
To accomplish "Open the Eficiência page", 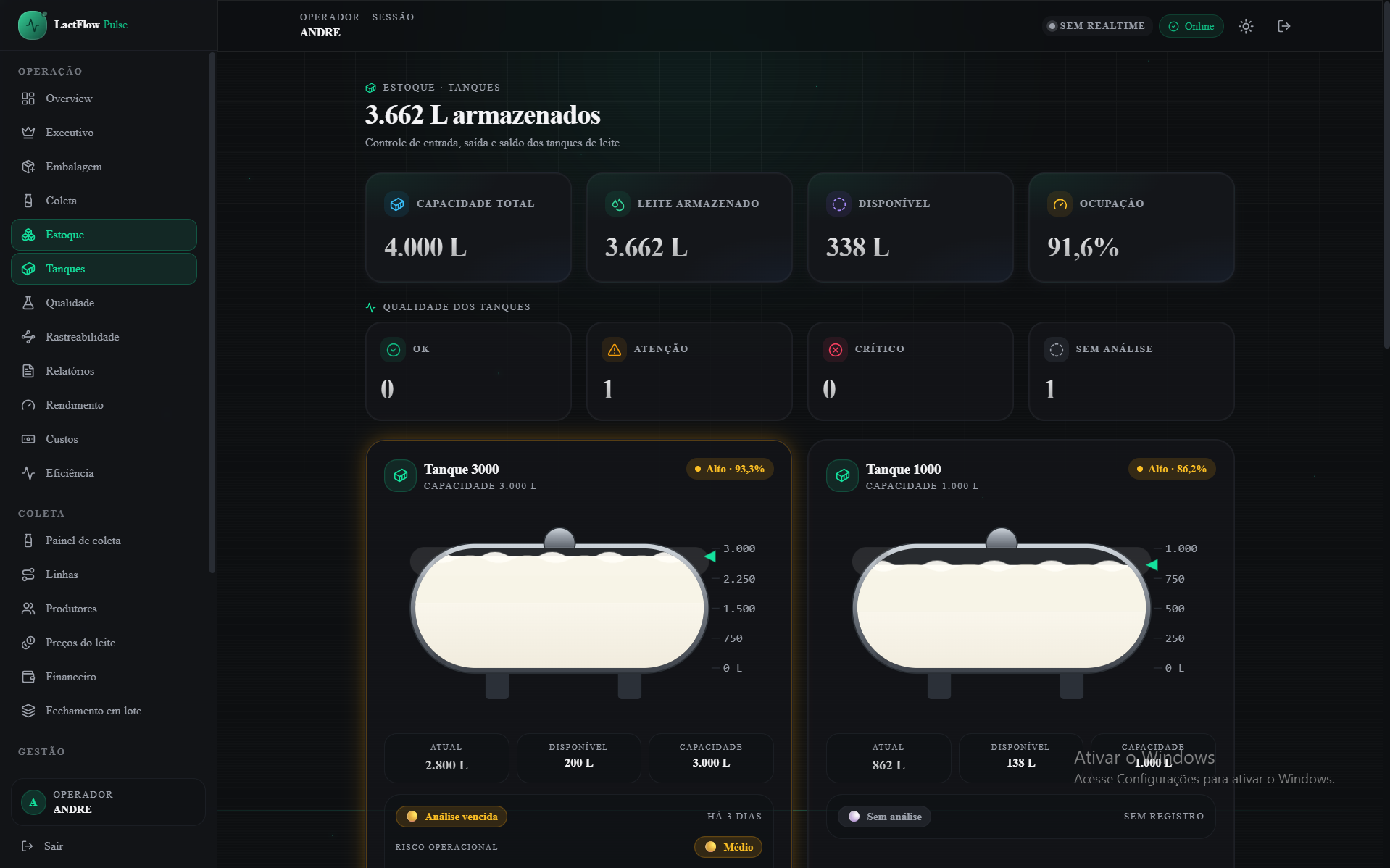I will 104,473.
